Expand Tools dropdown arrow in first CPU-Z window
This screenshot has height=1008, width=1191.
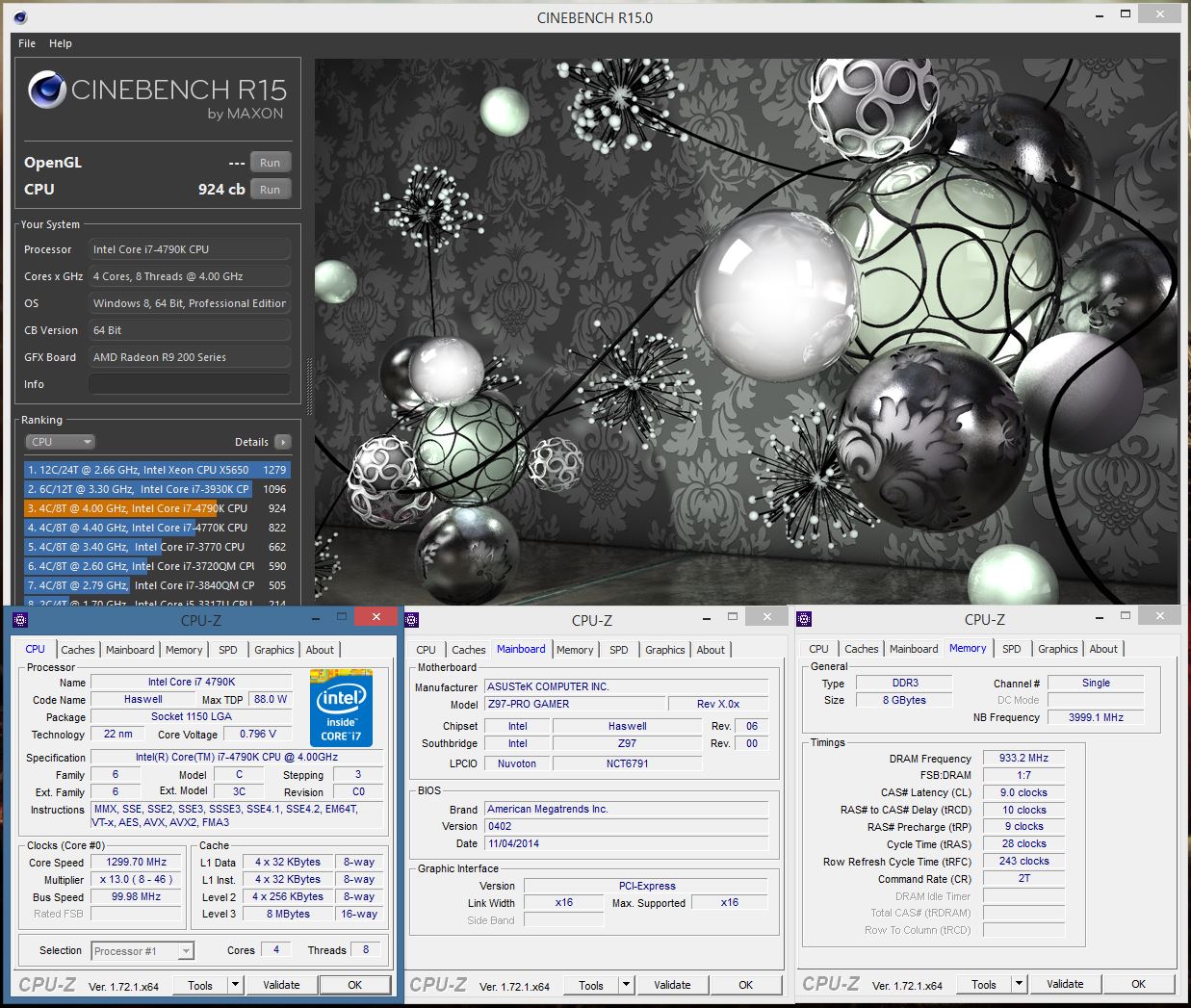[235, 985]
